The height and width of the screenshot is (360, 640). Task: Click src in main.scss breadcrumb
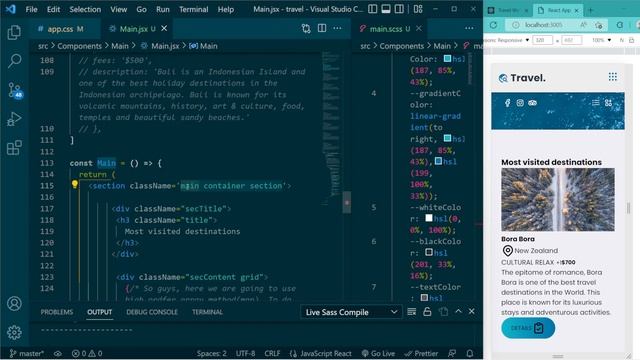(x=365, y=46)
